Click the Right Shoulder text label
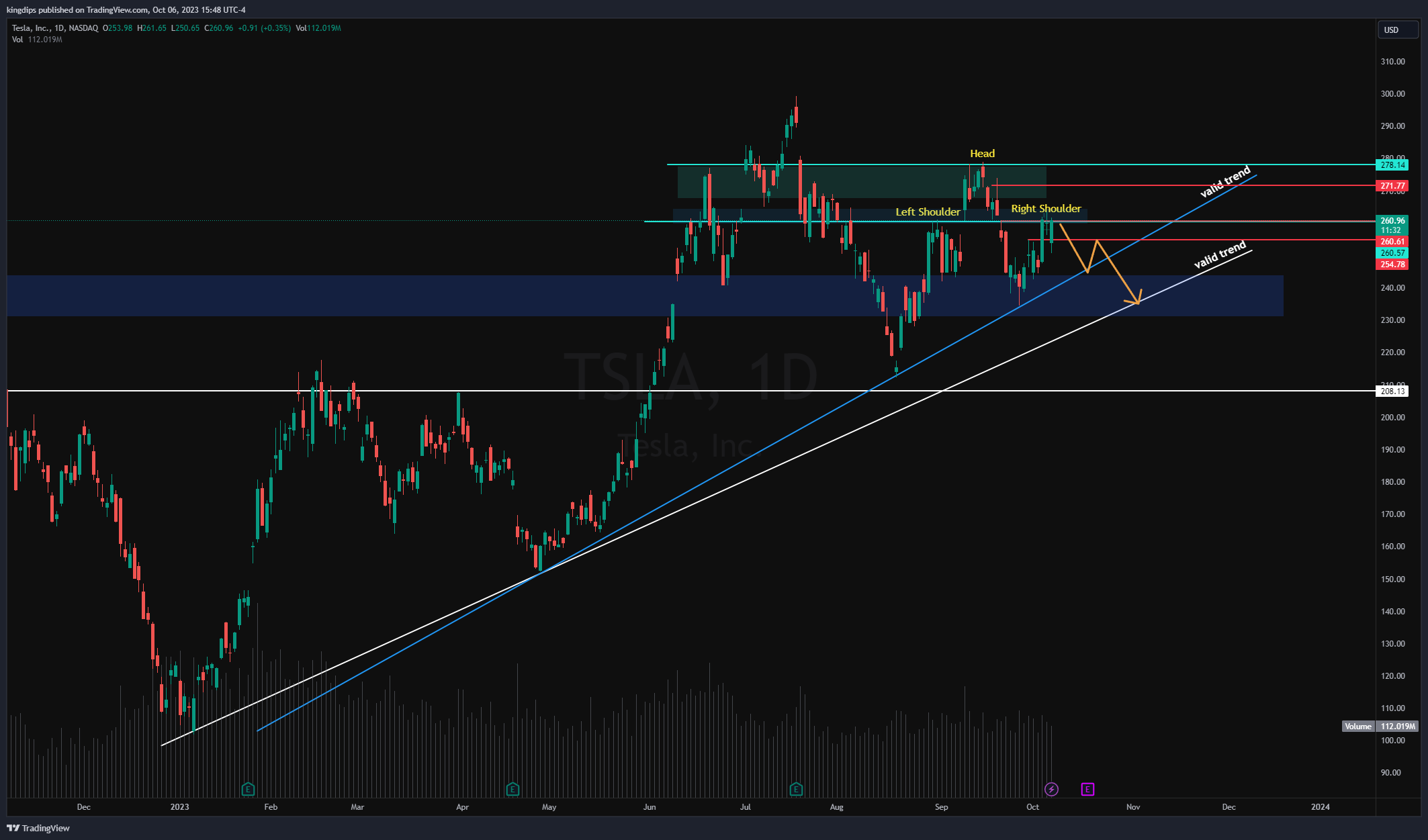 pos(1046,209)
